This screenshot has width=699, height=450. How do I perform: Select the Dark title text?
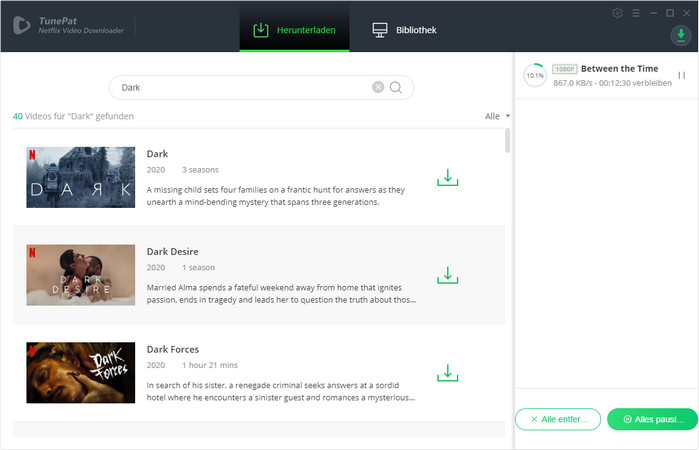pyautogui.click(x=157, y=154)
